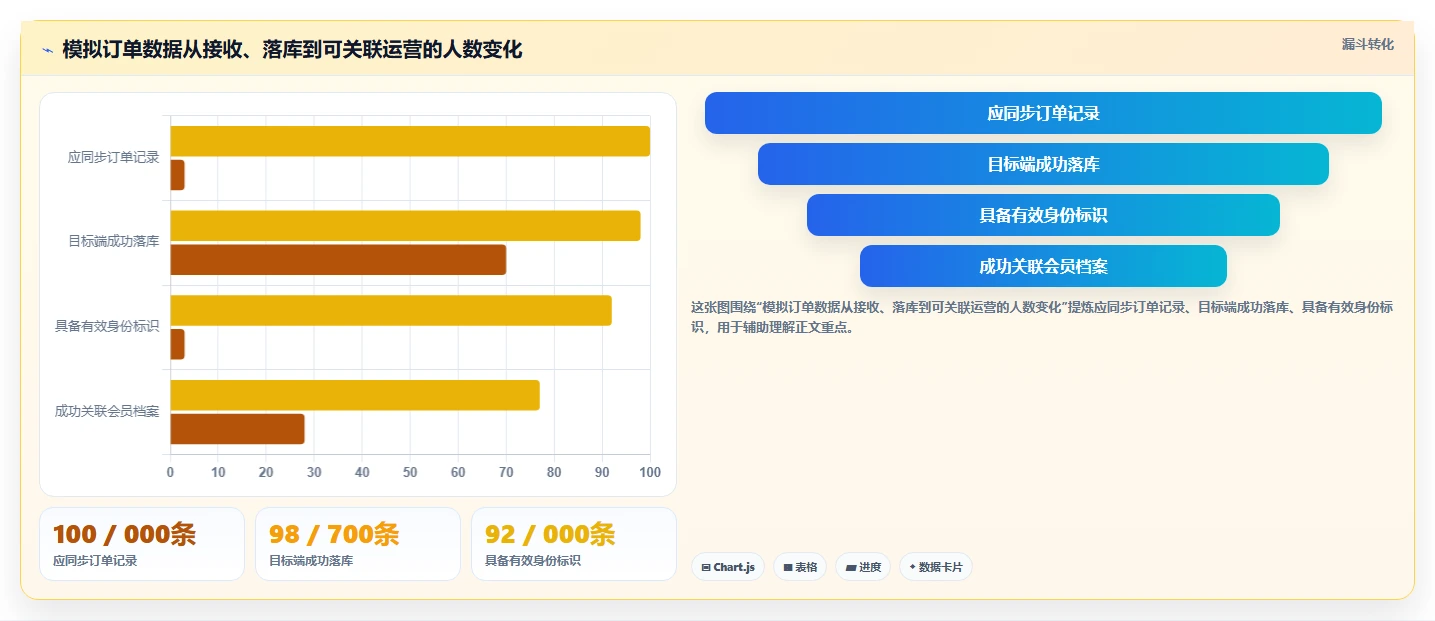Click the 98 / 700条 stat value
The height and width of the screenshot is (621, 1435).
coord(334,534)
